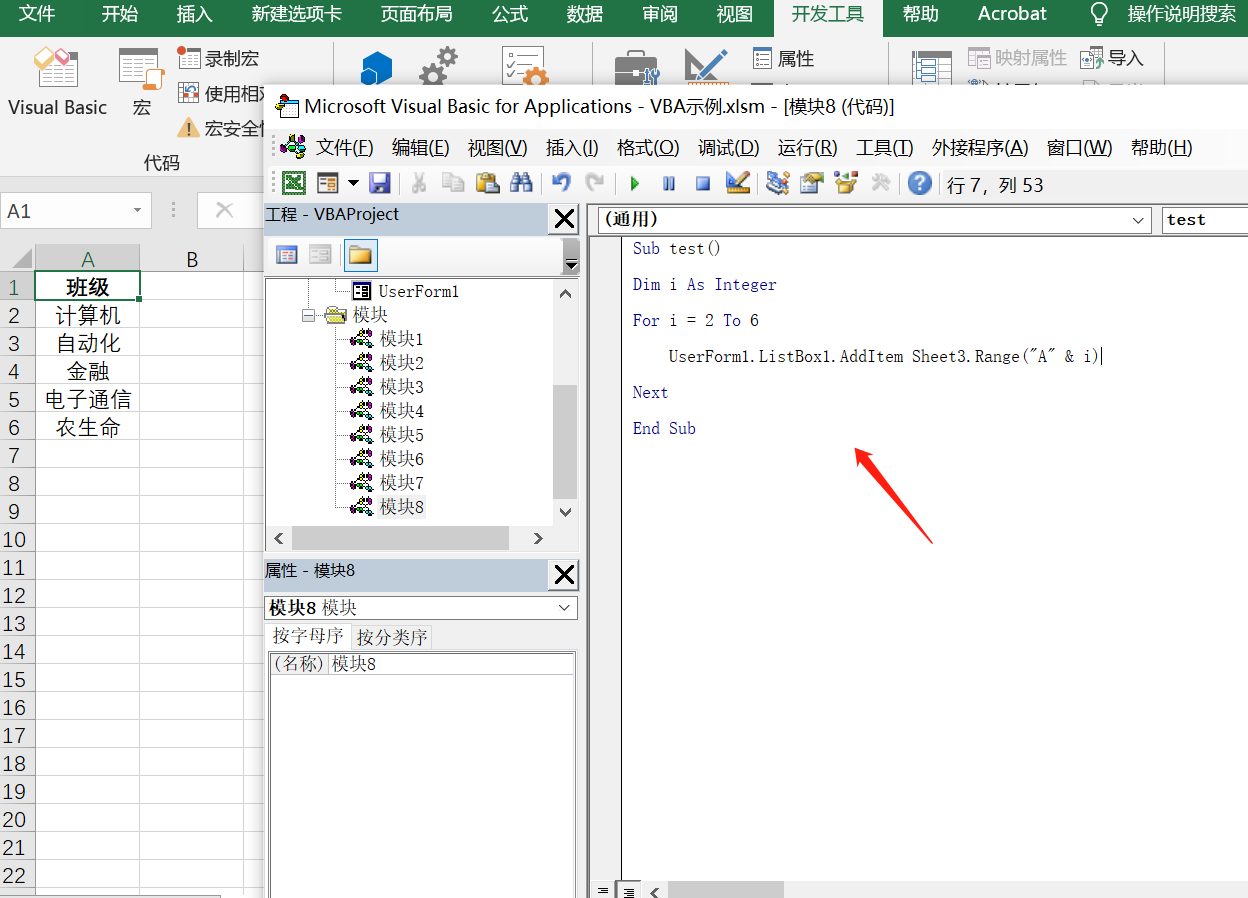Toggle Folders view in project pane
Viewport: 1248px width, 898px height.
[x=360, y=255]
